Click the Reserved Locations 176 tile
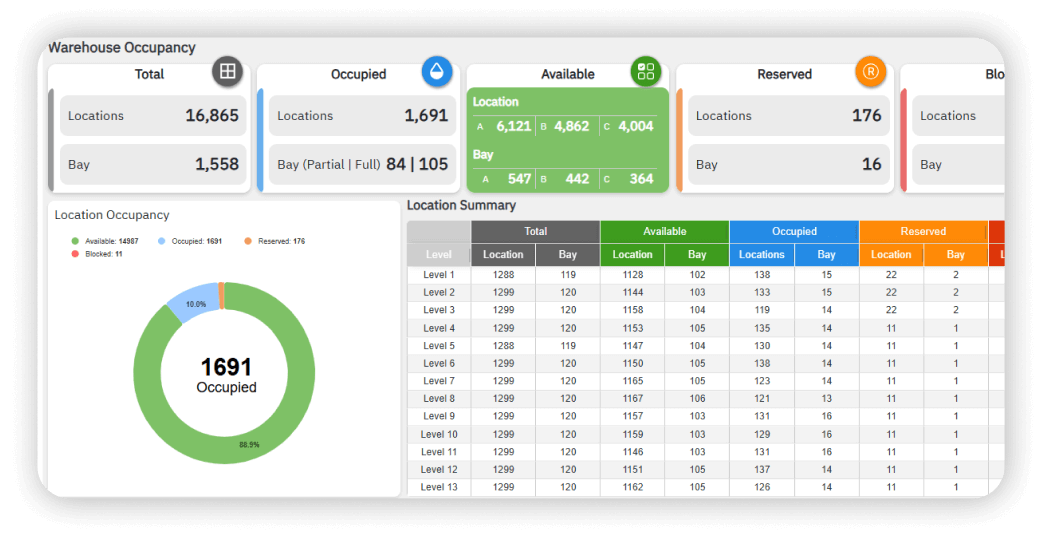 click(788, 116)
